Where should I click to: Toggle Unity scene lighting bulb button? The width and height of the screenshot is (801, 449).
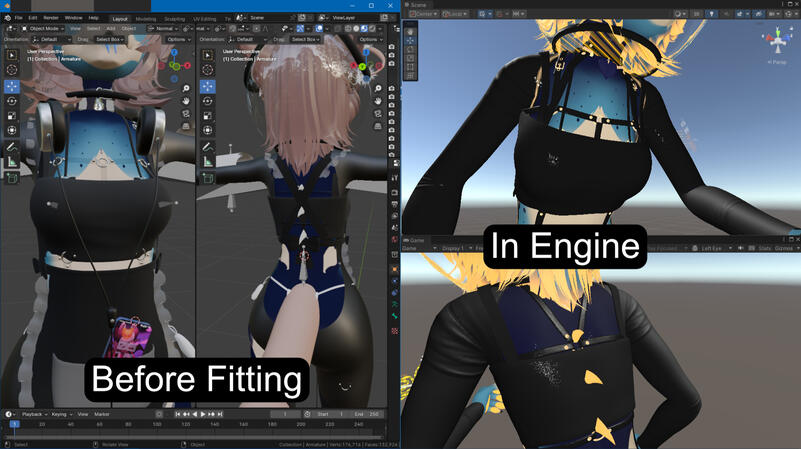coord(711,14)
